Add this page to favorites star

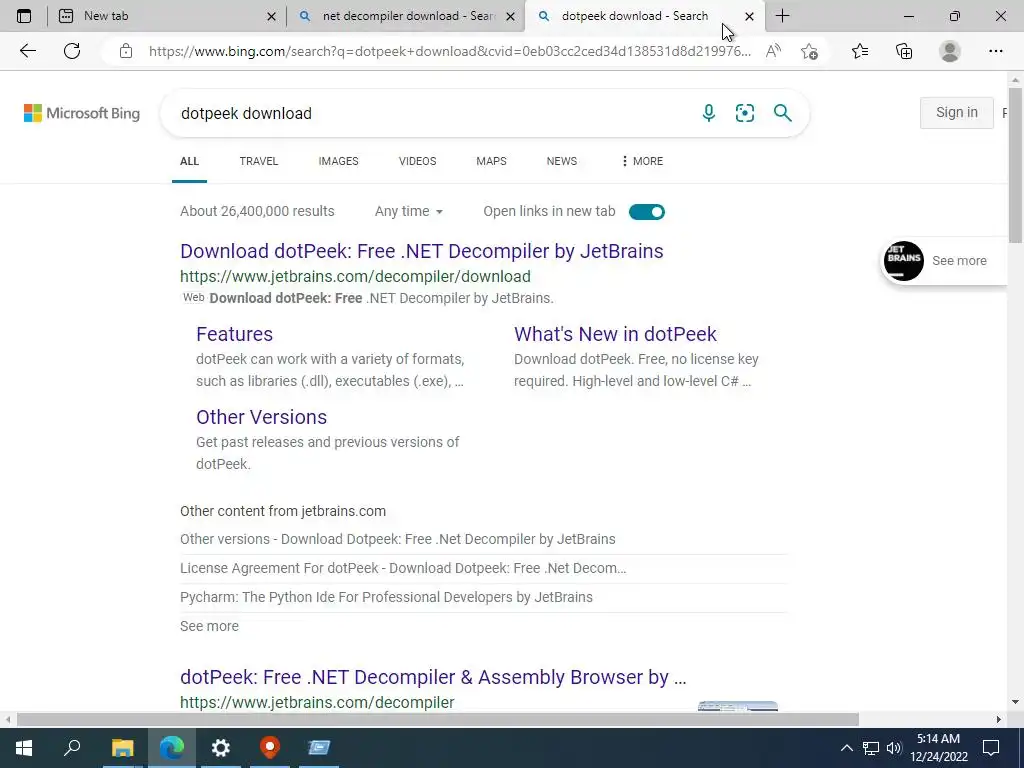[810, 51]
